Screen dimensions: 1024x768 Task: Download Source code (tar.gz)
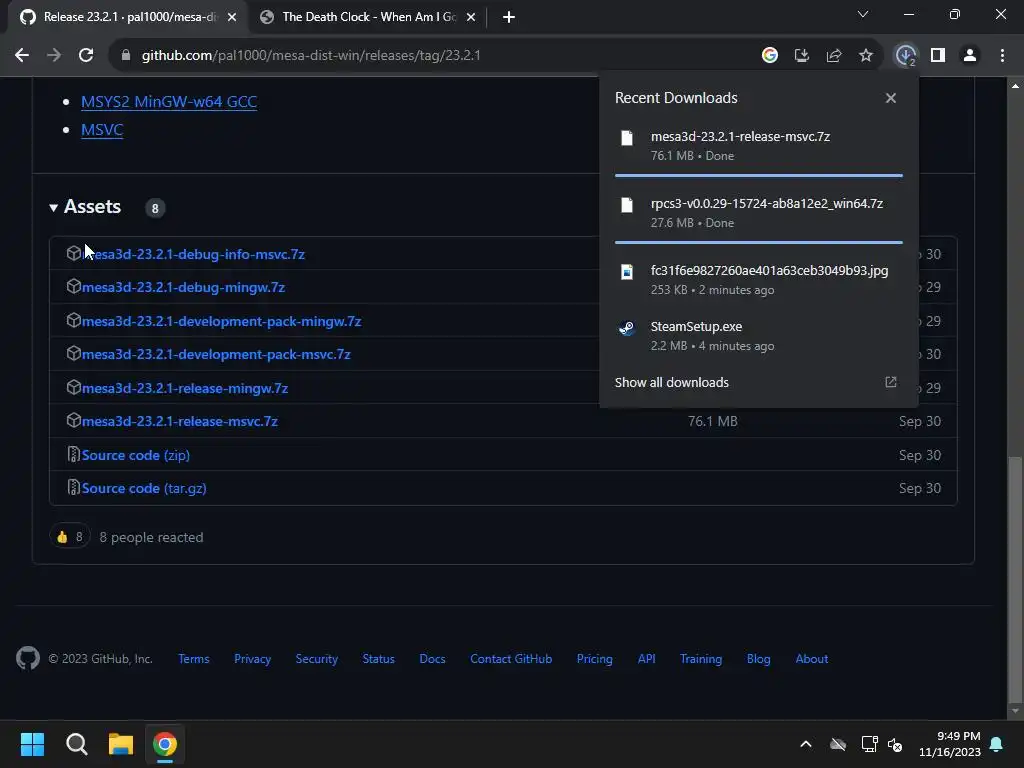[144, 488]
